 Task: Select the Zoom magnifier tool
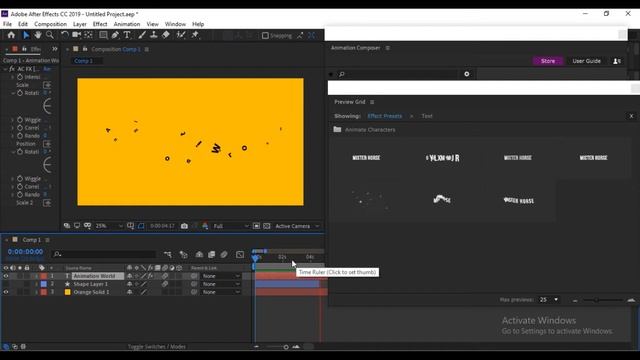(x=50, y=35)
